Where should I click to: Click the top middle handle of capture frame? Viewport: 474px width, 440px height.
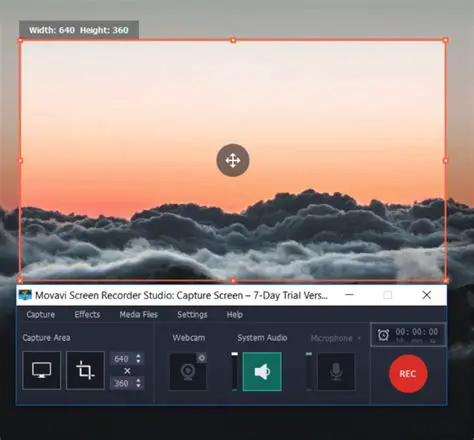tap(233, 40)
